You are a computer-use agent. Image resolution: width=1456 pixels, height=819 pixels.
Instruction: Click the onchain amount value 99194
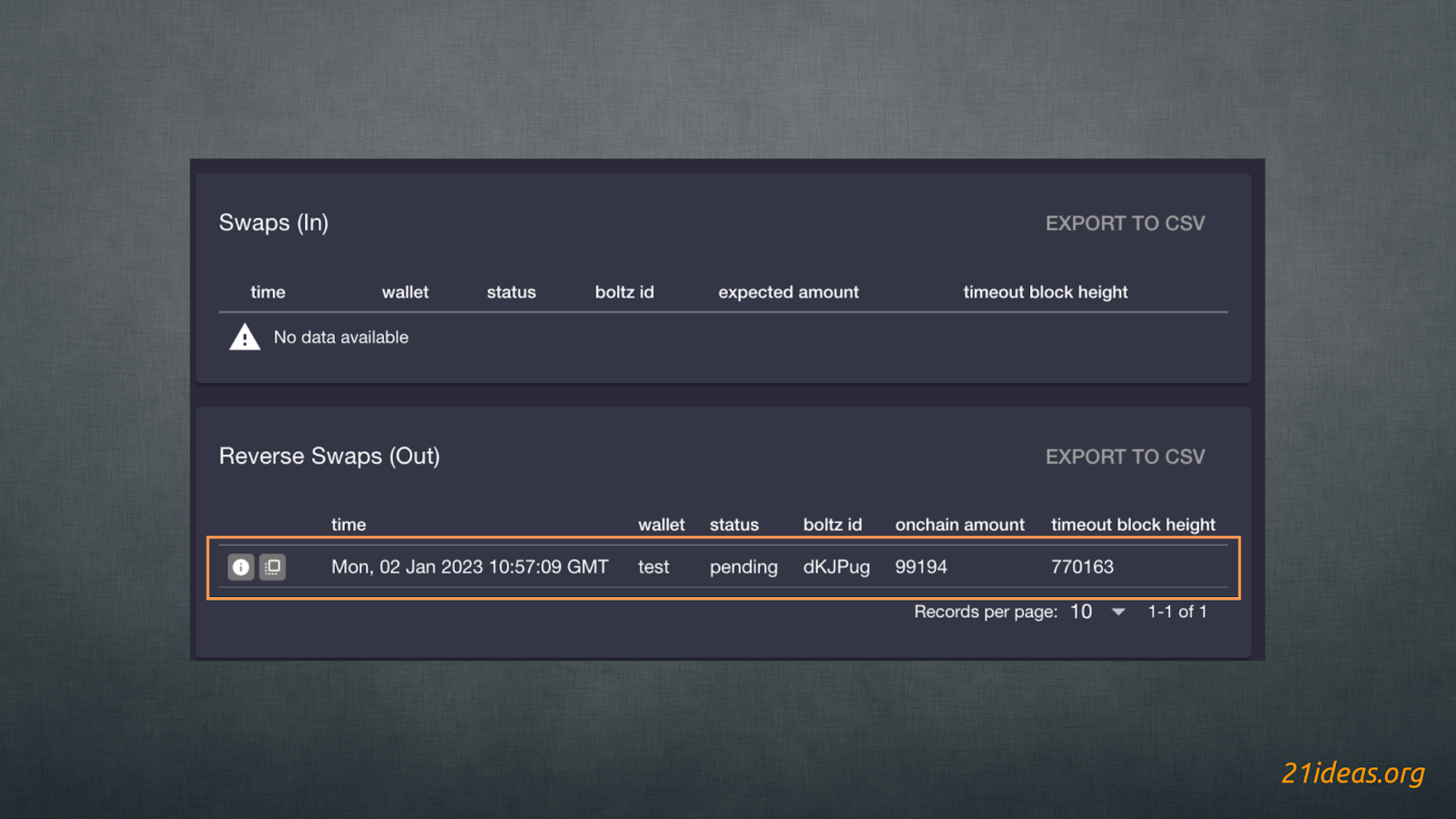click(x=921, y=567)
